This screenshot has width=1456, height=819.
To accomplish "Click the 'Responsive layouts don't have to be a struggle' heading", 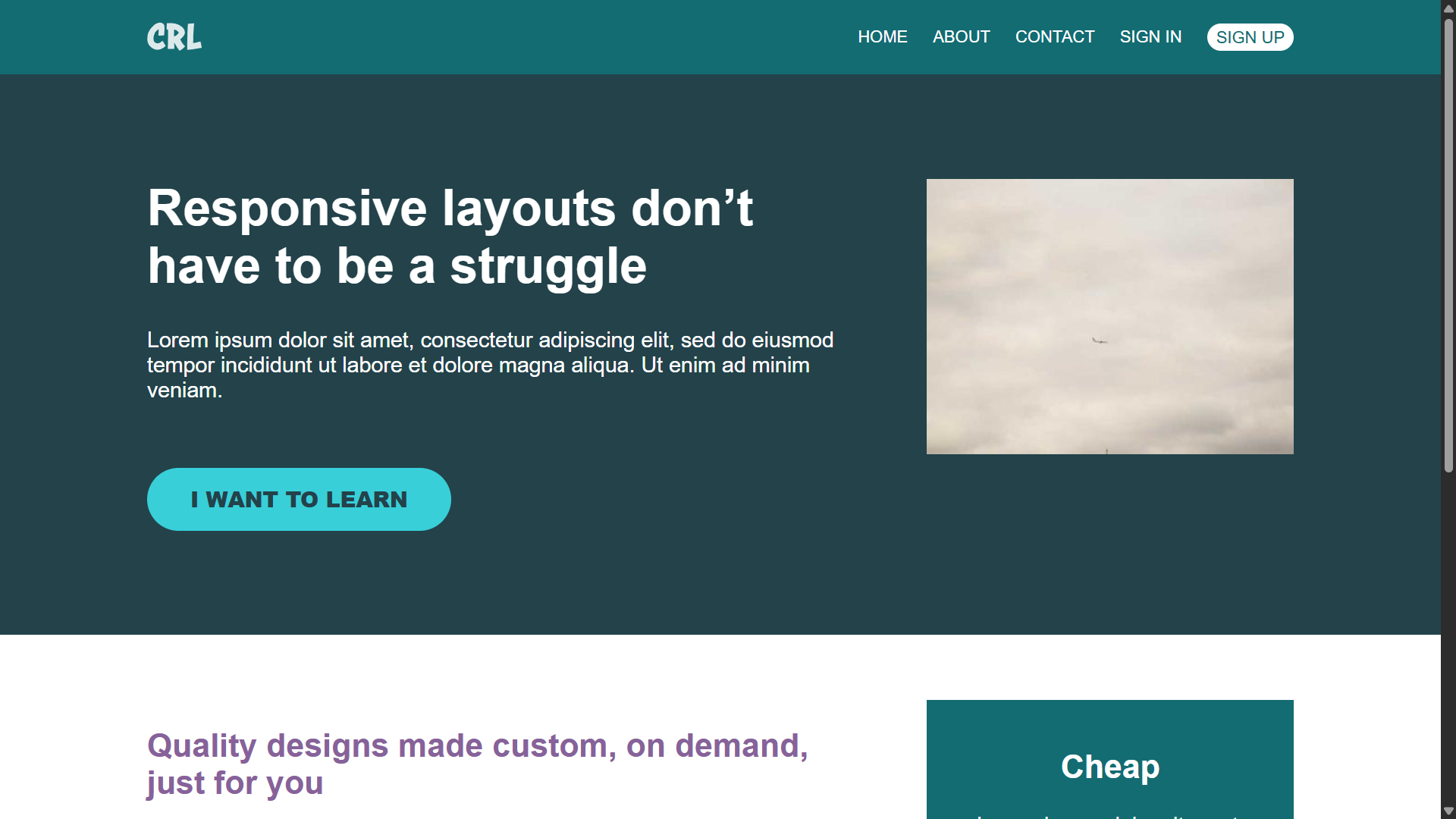I will pos(450,237).
